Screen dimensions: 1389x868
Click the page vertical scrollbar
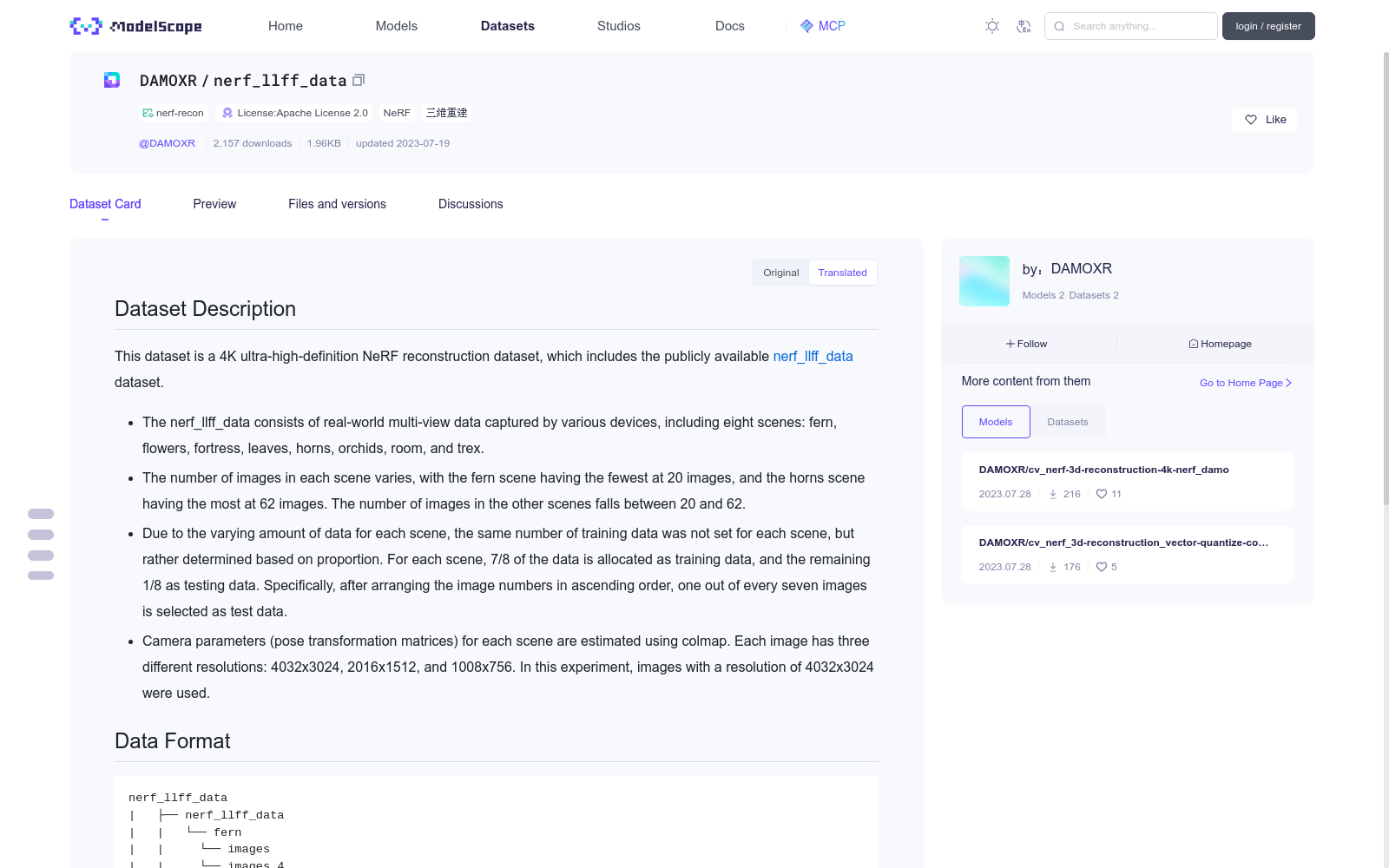[1386, 278]
